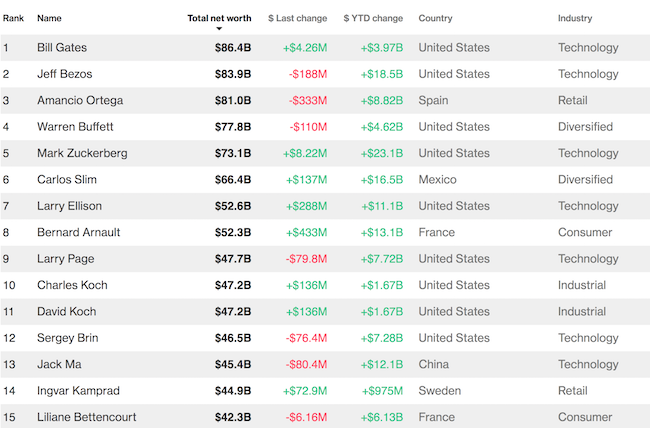Image resolution: width=650 pixels, height=428 pixels.
Task: Click the +$433M last change value
Action: (307, 232)
